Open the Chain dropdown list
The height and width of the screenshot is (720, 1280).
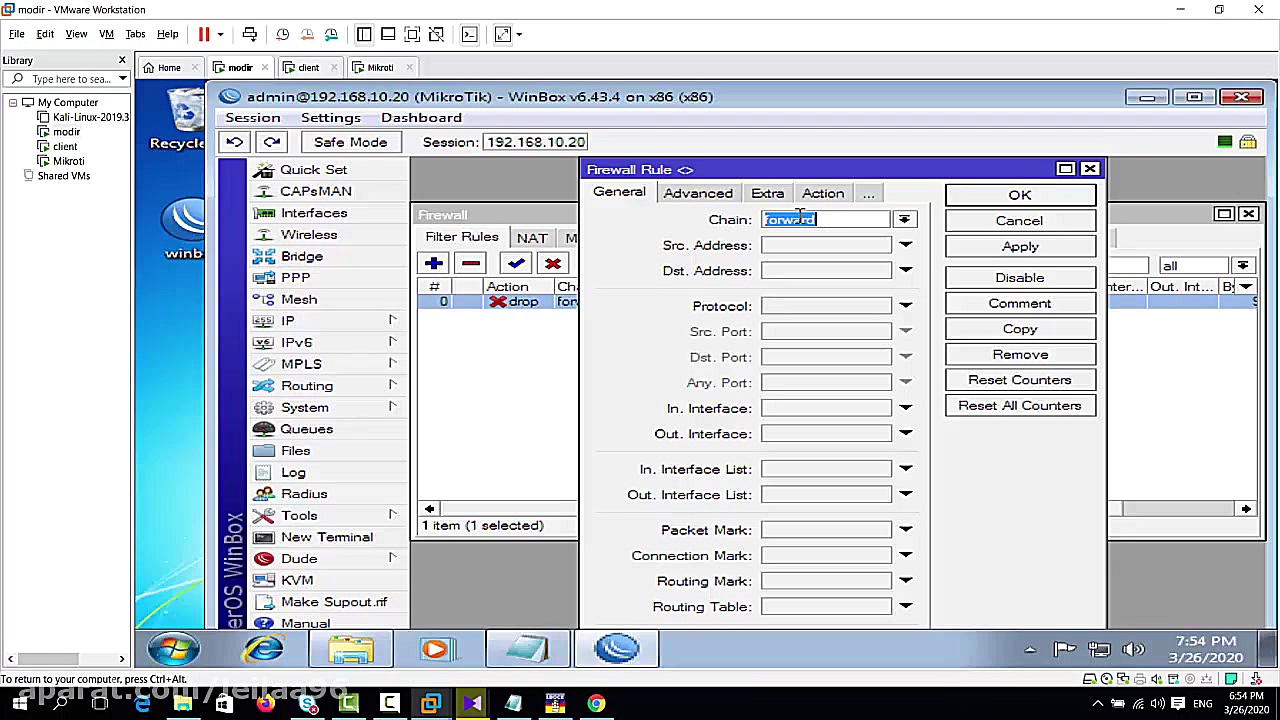(904, 220)
